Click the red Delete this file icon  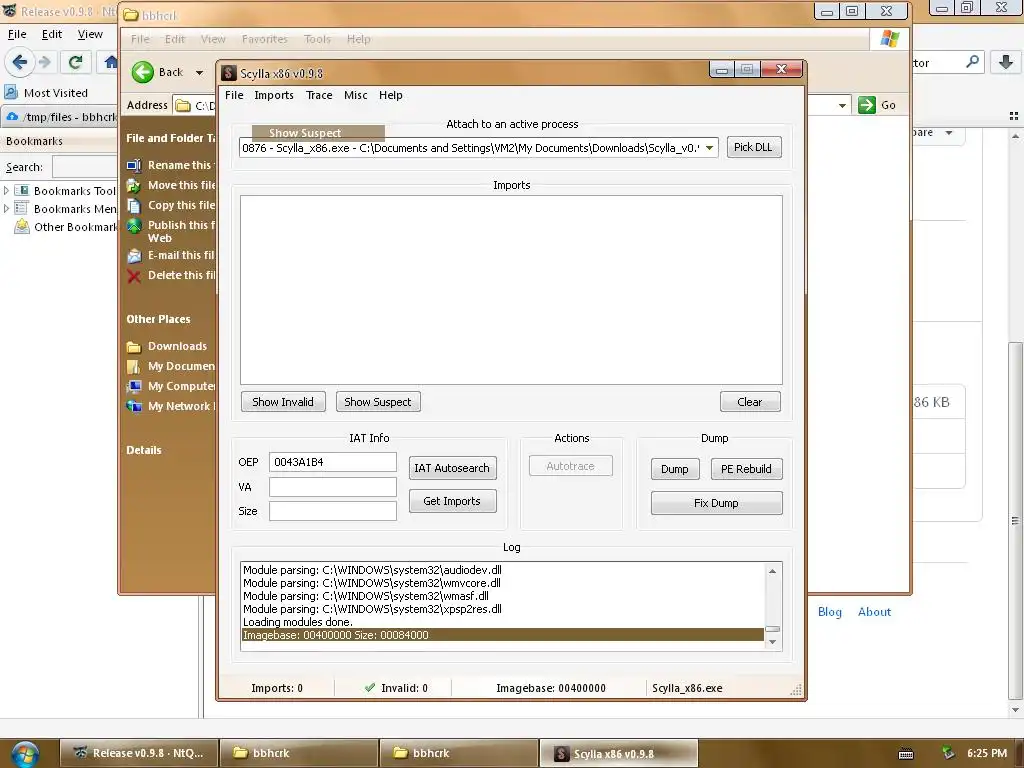click(x=134, y=276)
